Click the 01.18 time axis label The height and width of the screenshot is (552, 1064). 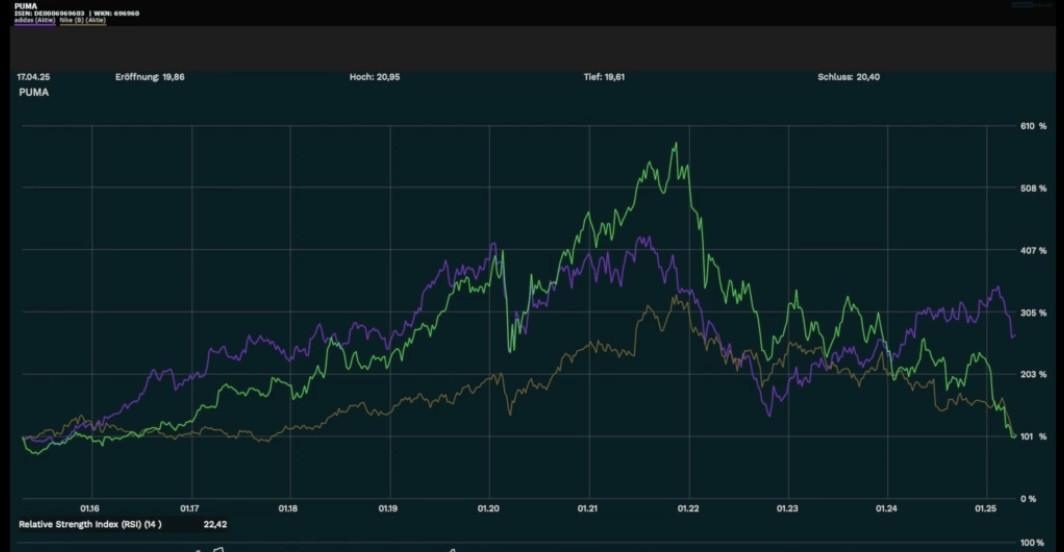[288, 509]
